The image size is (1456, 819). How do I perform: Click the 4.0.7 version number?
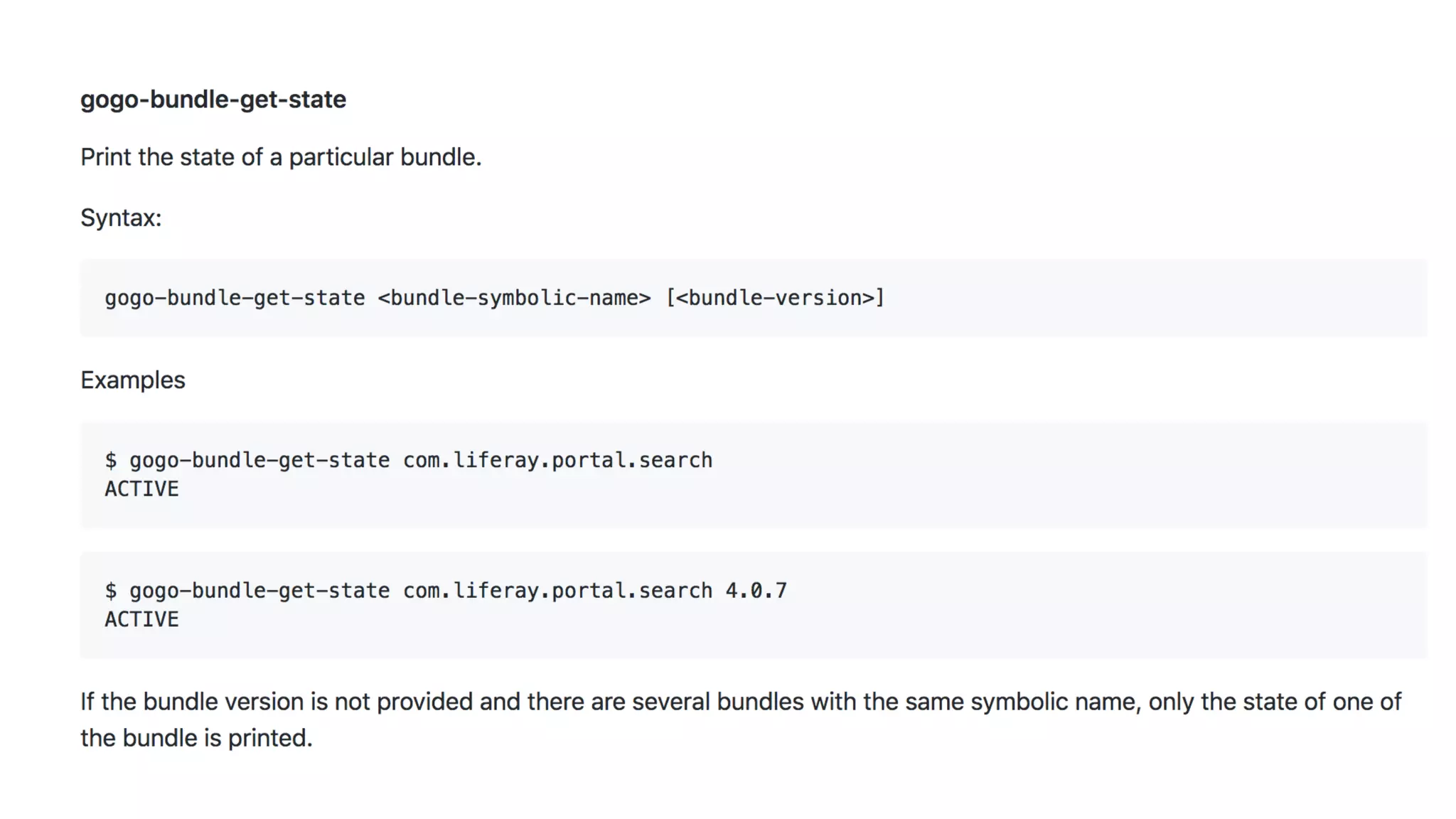756,591
